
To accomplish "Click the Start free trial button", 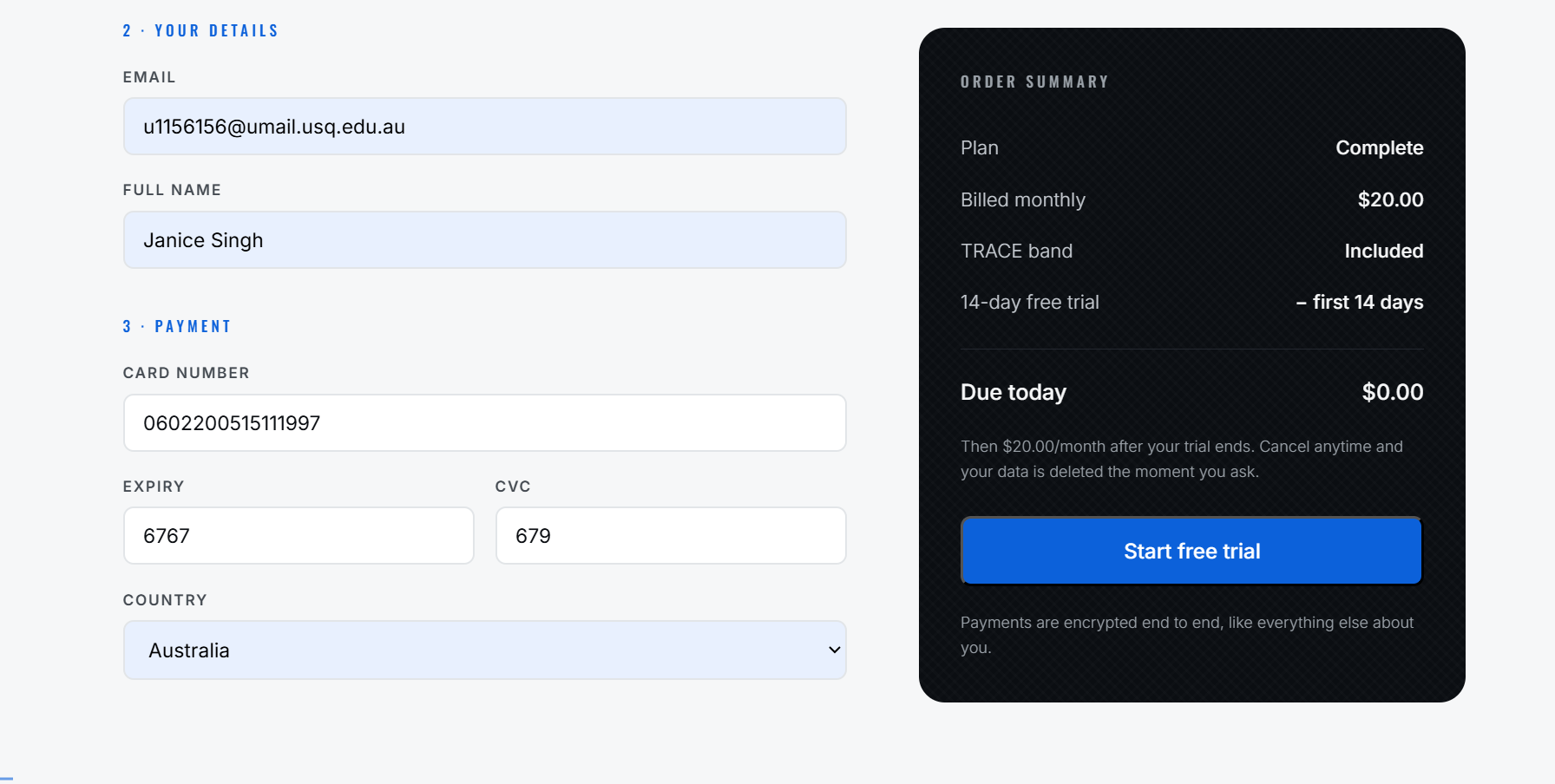I will pos(1191,551).
